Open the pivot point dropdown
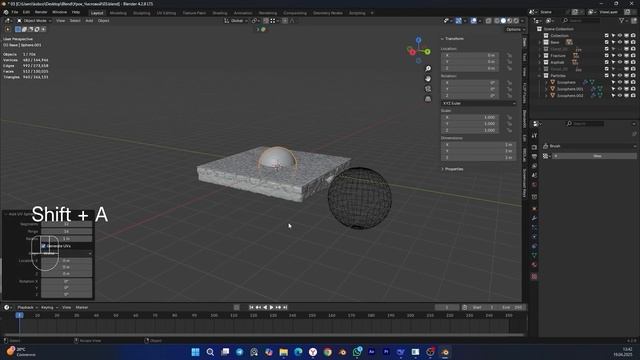 tap(256, 21)
